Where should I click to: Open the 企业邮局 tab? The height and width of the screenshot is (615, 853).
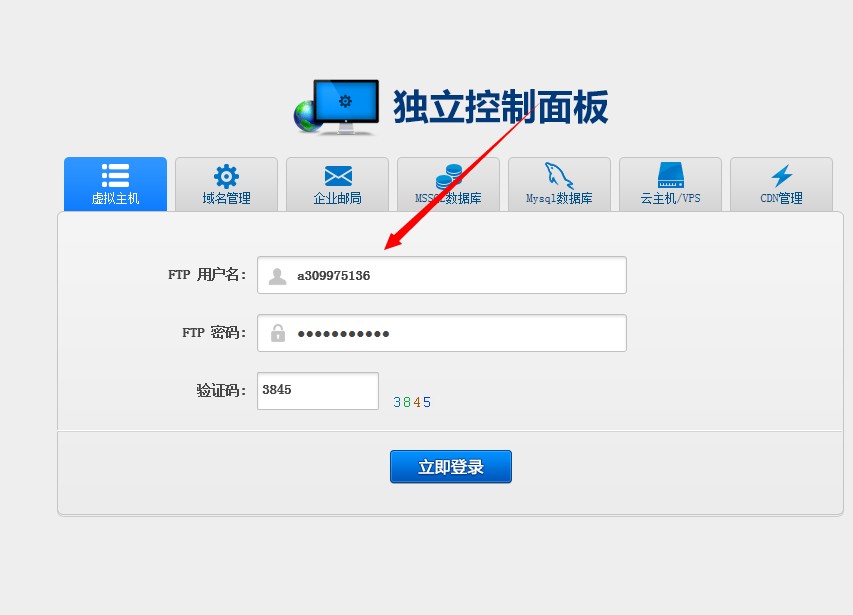click(x=337, y=184)
